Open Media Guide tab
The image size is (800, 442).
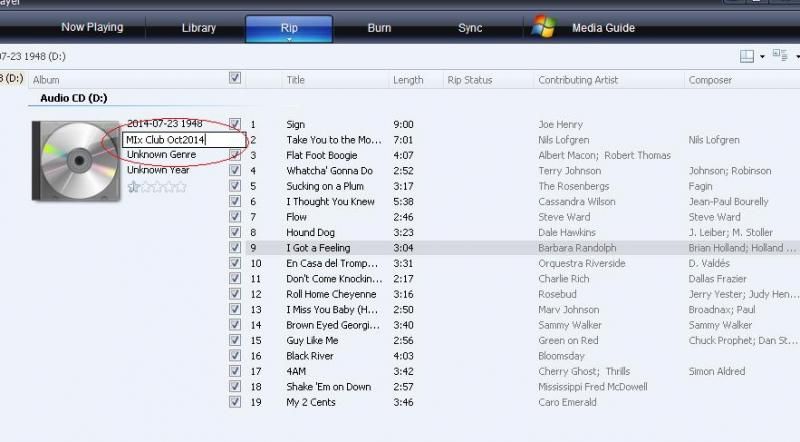(x=603, y=28)
